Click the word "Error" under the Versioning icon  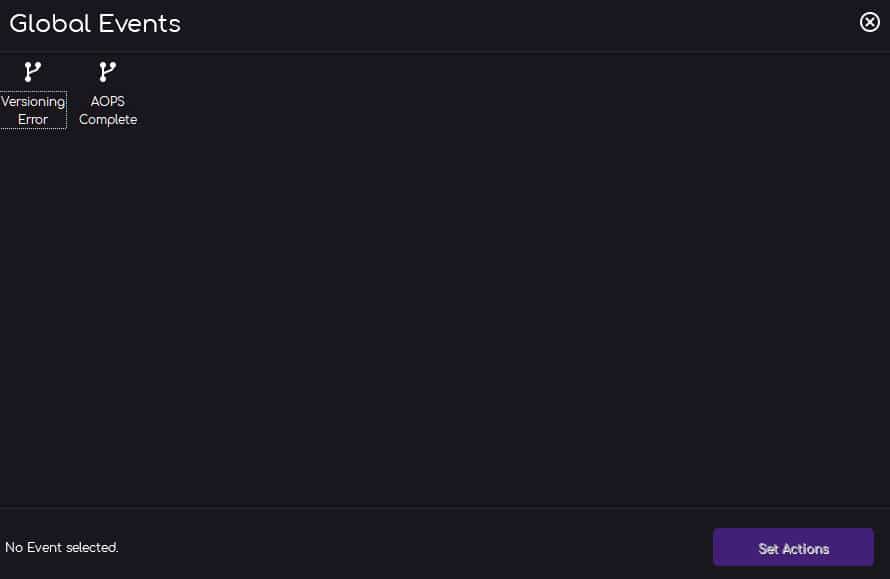point(33,119)
